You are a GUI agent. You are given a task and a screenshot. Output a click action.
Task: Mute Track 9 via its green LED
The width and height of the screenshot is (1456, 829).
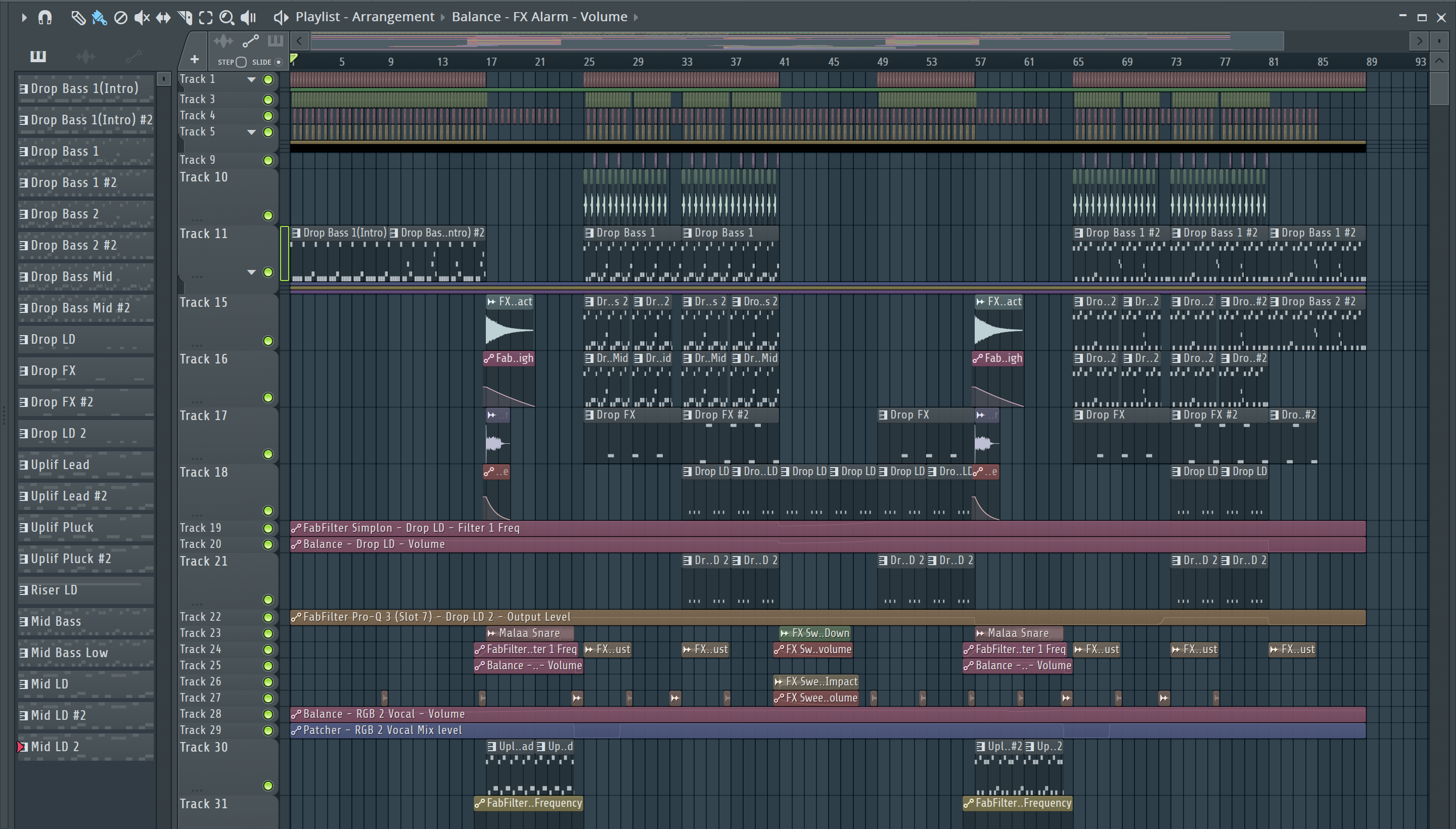coord(267,161)
